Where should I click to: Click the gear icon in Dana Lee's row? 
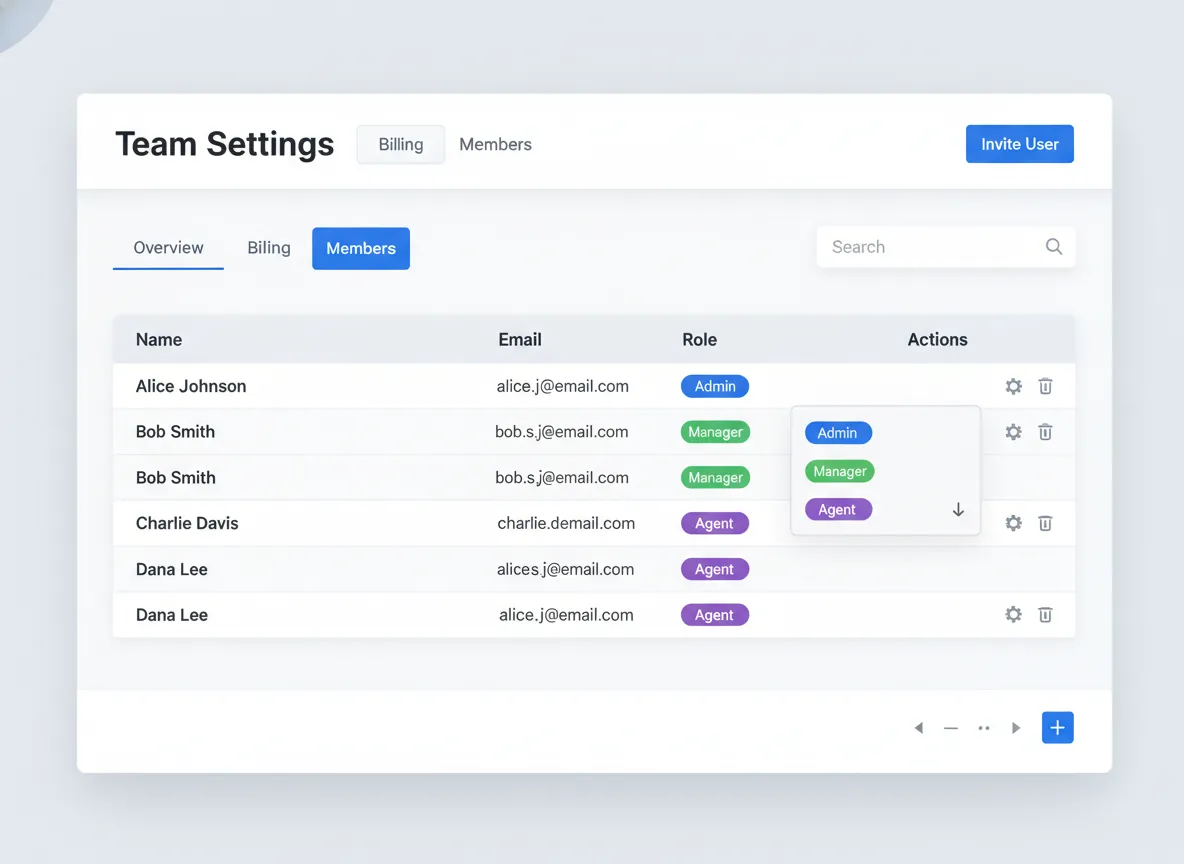(1013, 615)
